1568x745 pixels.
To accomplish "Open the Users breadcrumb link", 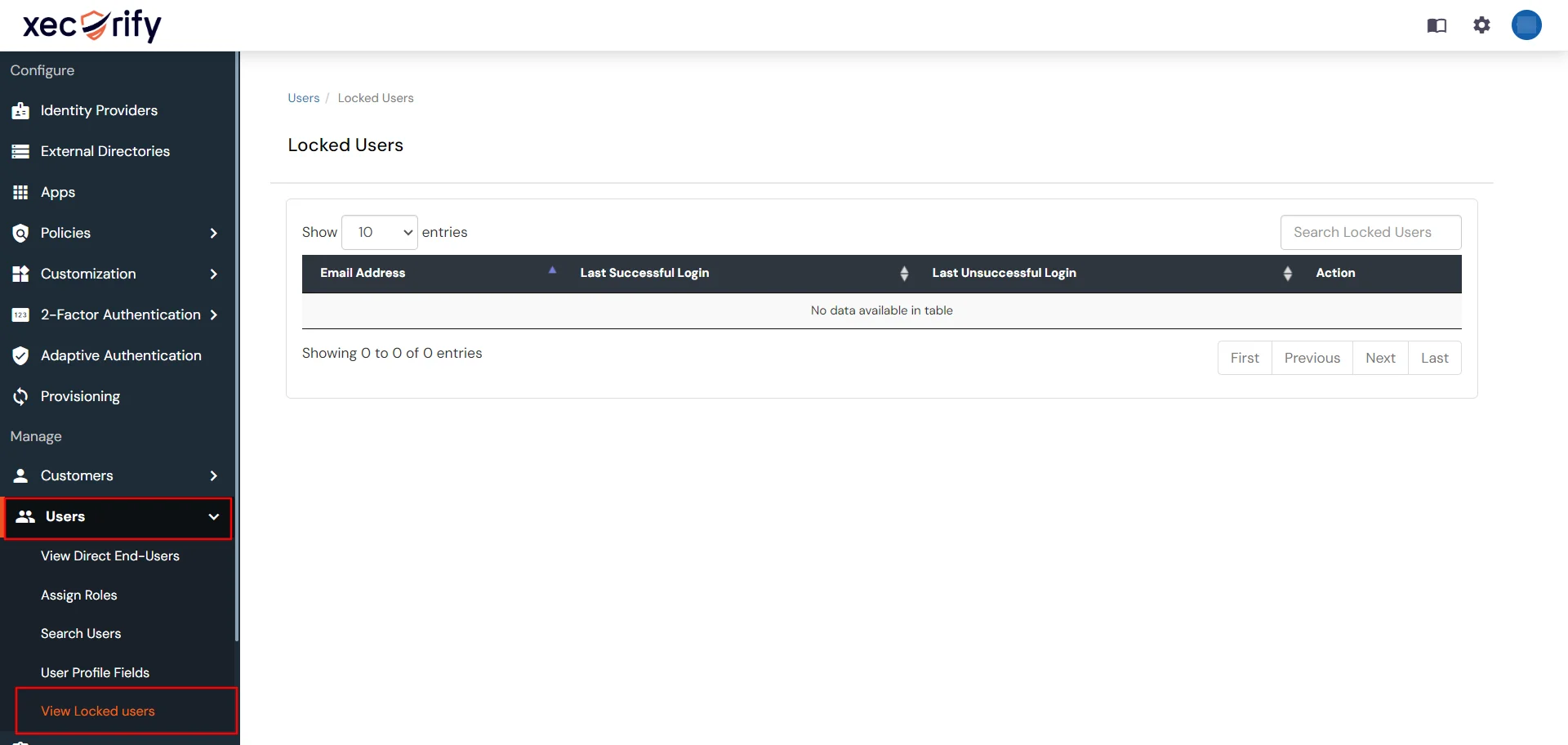I will (303, 97).
